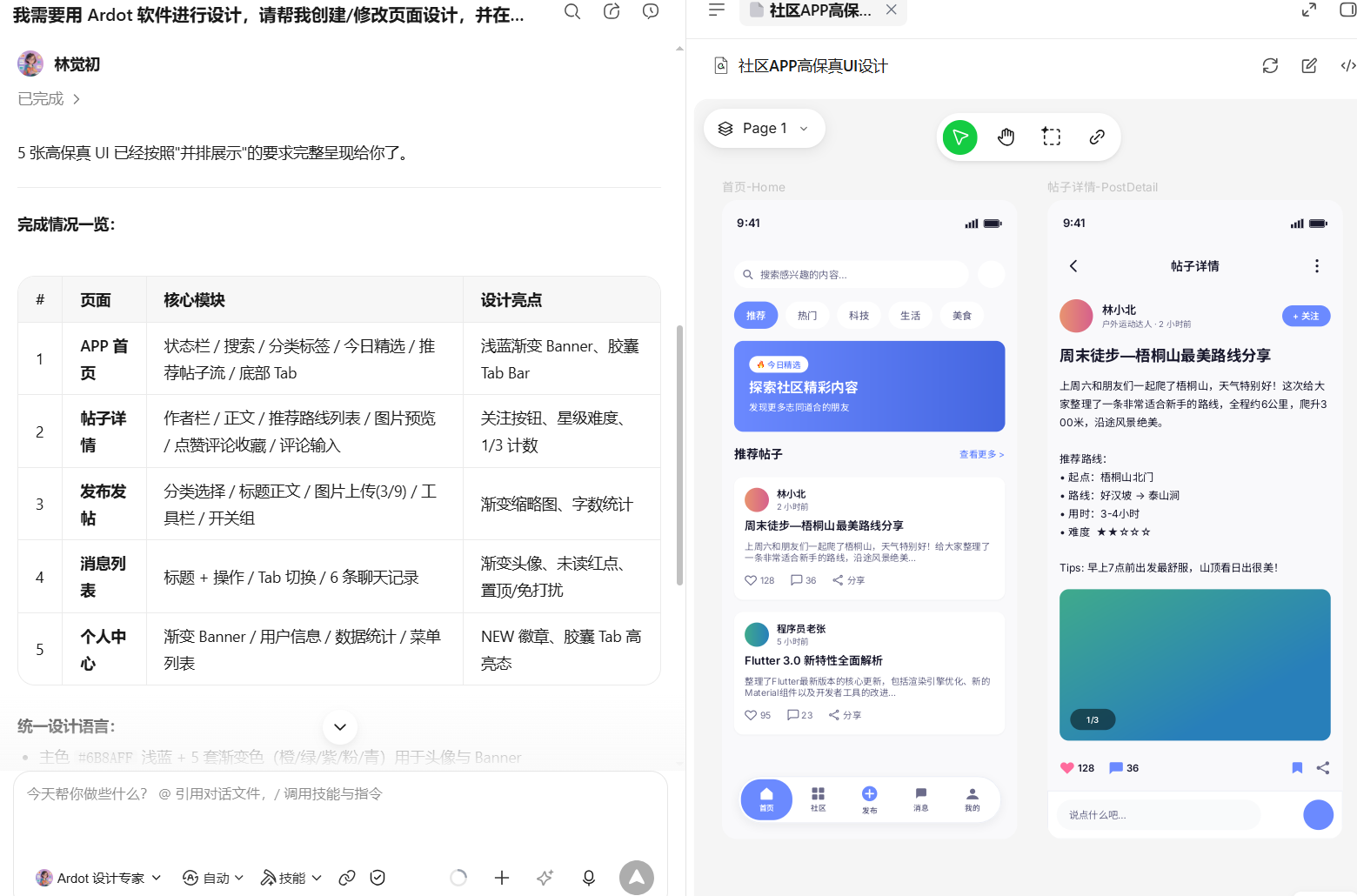
Task: Toggle the right side panel icon
Action: click(x=1348, y=10)
